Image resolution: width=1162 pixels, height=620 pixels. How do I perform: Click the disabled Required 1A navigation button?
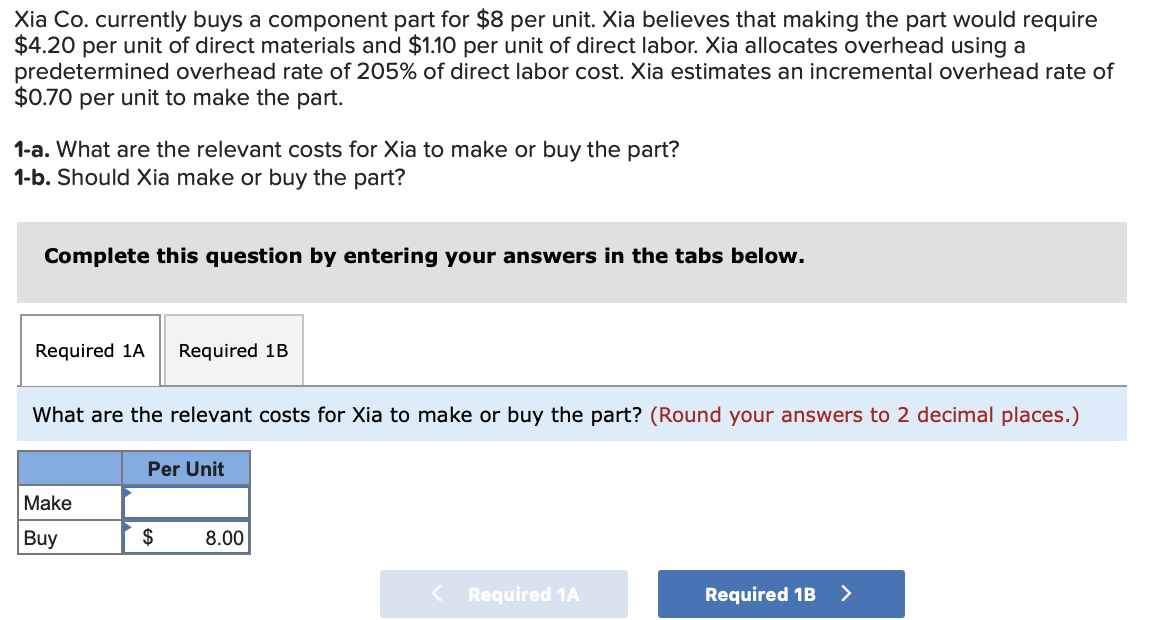[x=503, y=593]
